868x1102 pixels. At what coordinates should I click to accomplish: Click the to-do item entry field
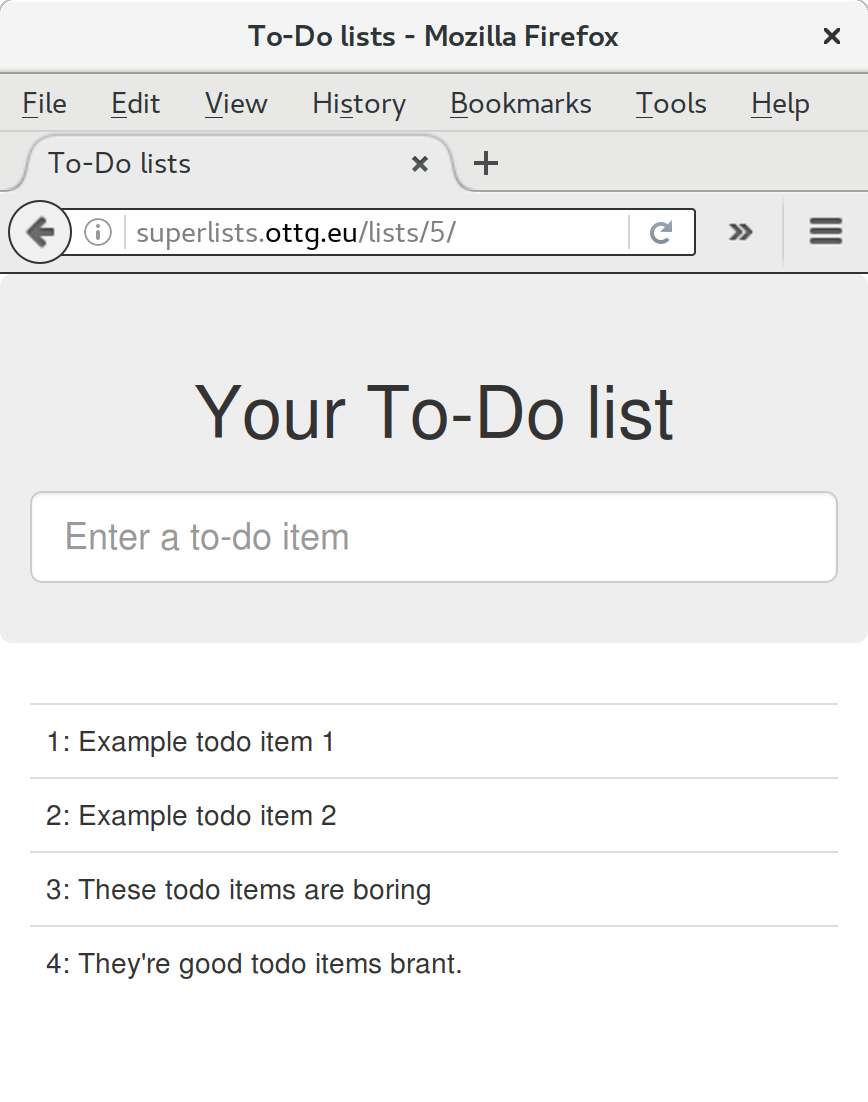coord(434,537)
